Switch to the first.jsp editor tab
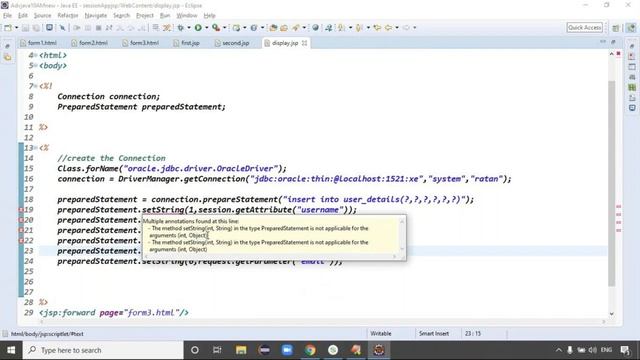 187,43
